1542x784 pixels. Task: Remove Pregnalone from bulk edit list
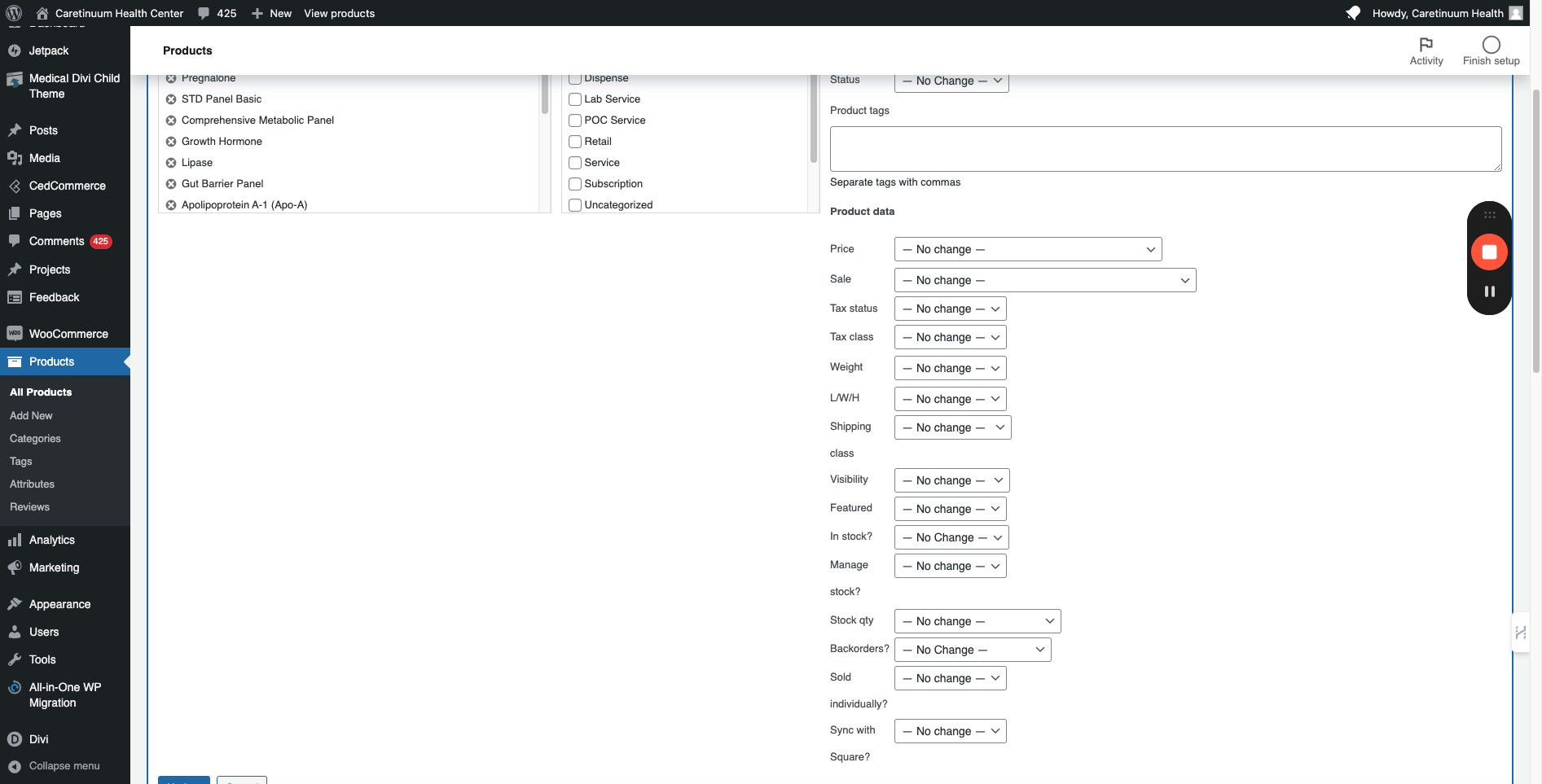coord(171,78)
